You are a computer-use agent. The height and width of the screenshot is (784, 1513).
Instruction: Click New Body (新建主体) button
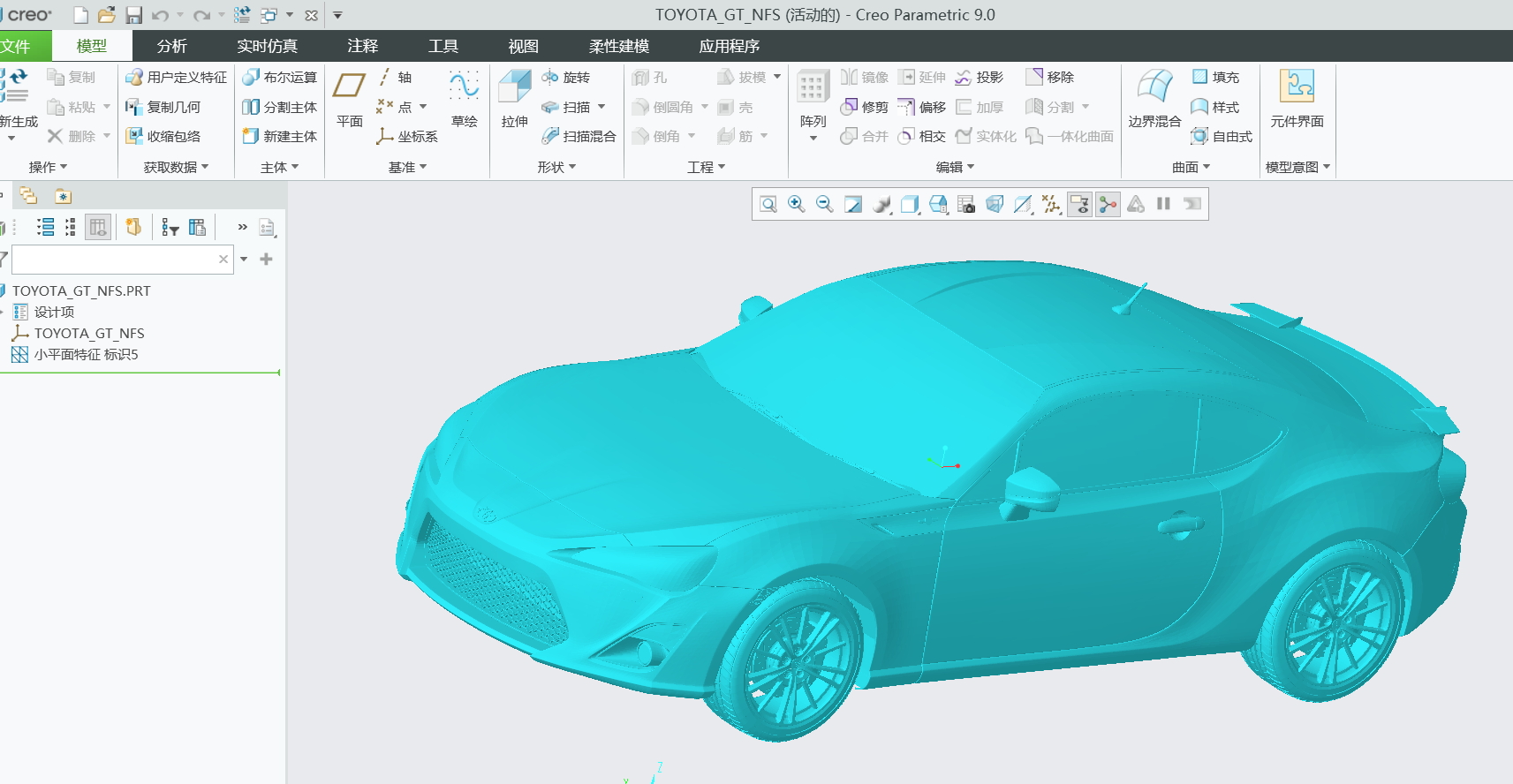pos(279,136)
